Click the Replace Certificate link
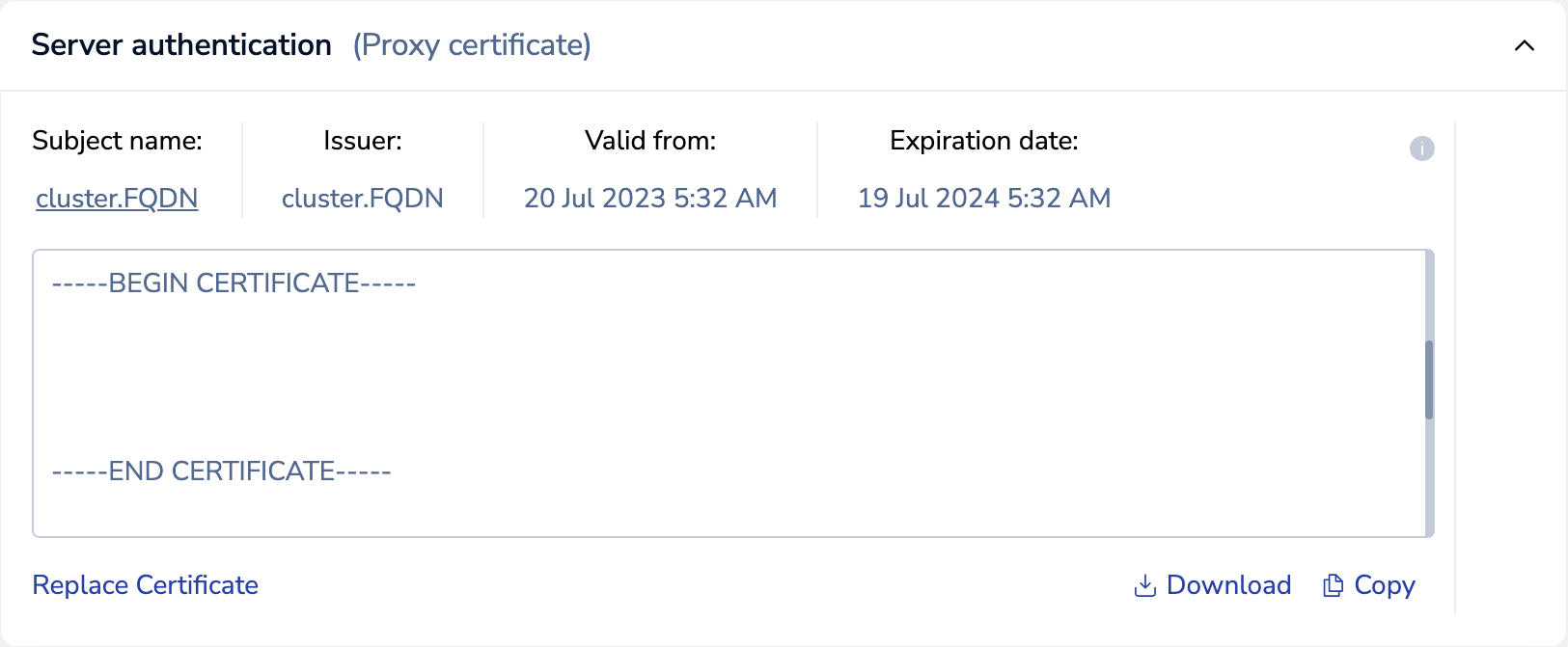Image resolution: width=1568 pixels, height=647 pixels. click(x=146, y=585)
